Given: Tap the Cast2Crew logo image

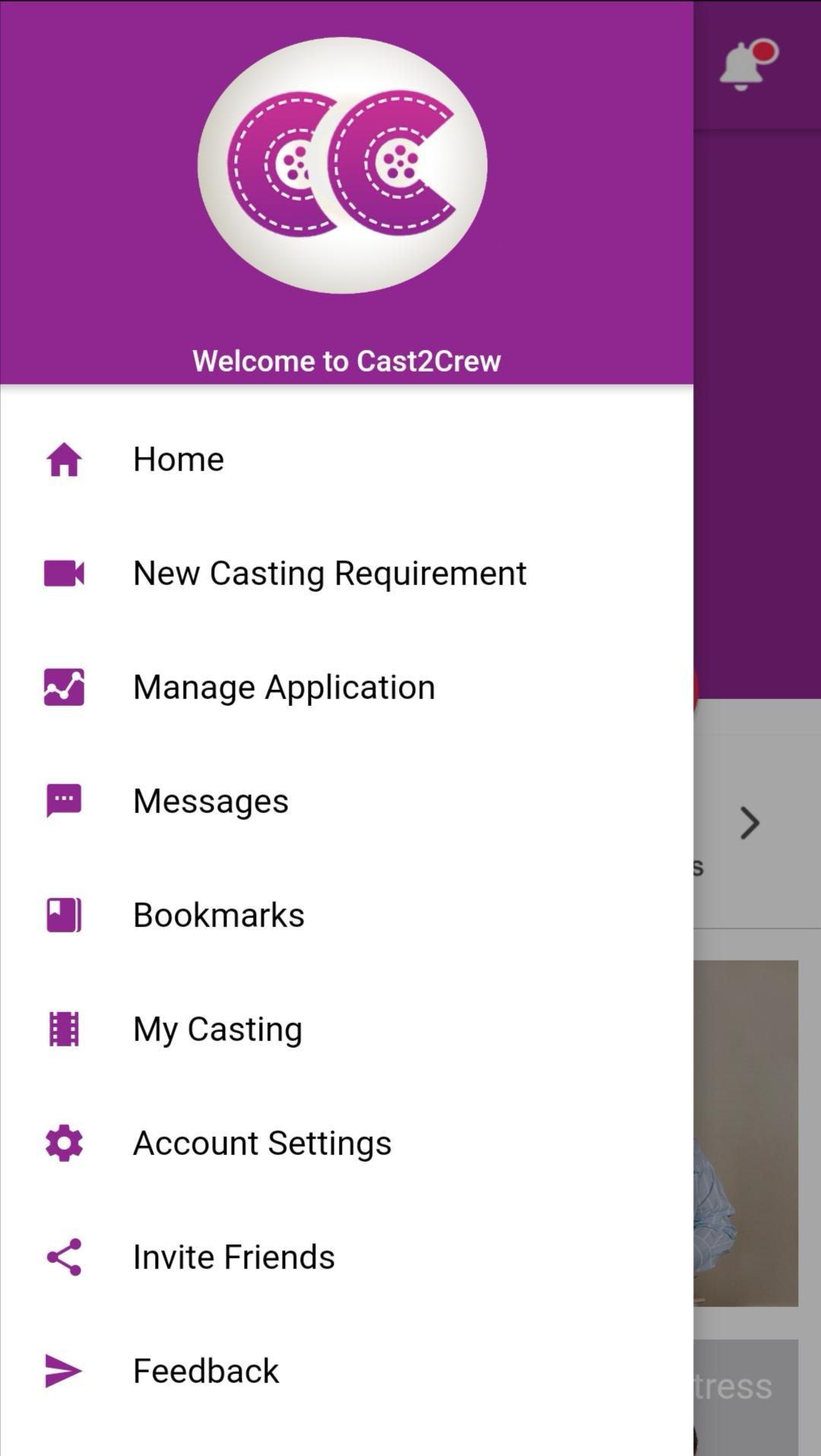Looking at the screenshot, I should click(x=343, y=166).
